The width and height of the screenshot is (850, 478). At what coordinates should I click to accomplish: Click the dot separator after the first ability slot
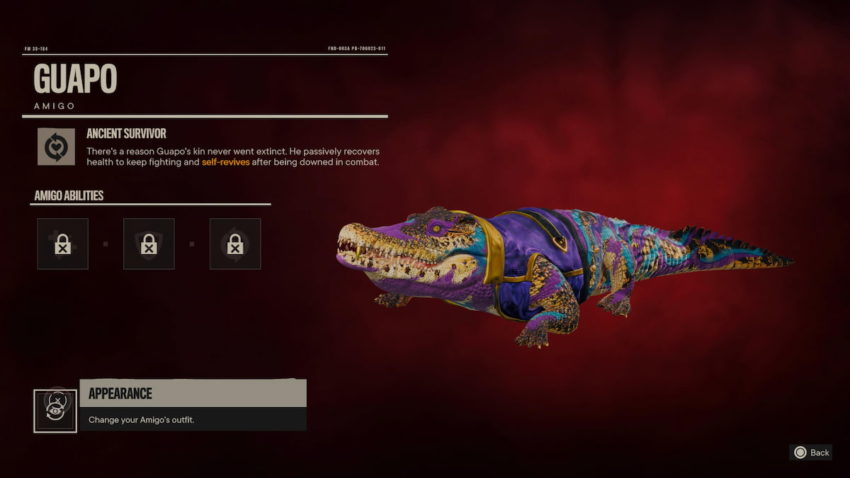[x=106, y=244]
